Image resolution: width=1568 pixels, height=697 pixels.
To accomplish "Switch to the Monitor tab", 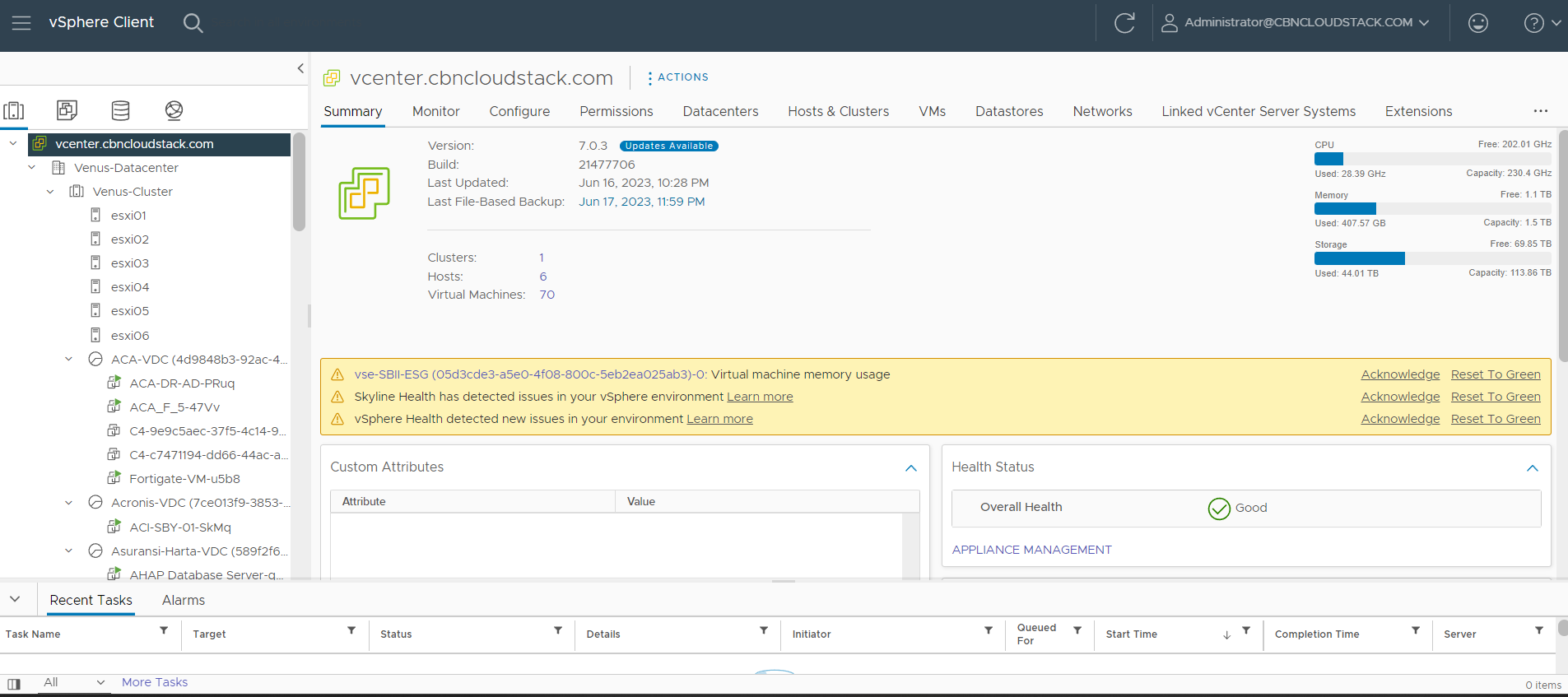I will [435, 112].
